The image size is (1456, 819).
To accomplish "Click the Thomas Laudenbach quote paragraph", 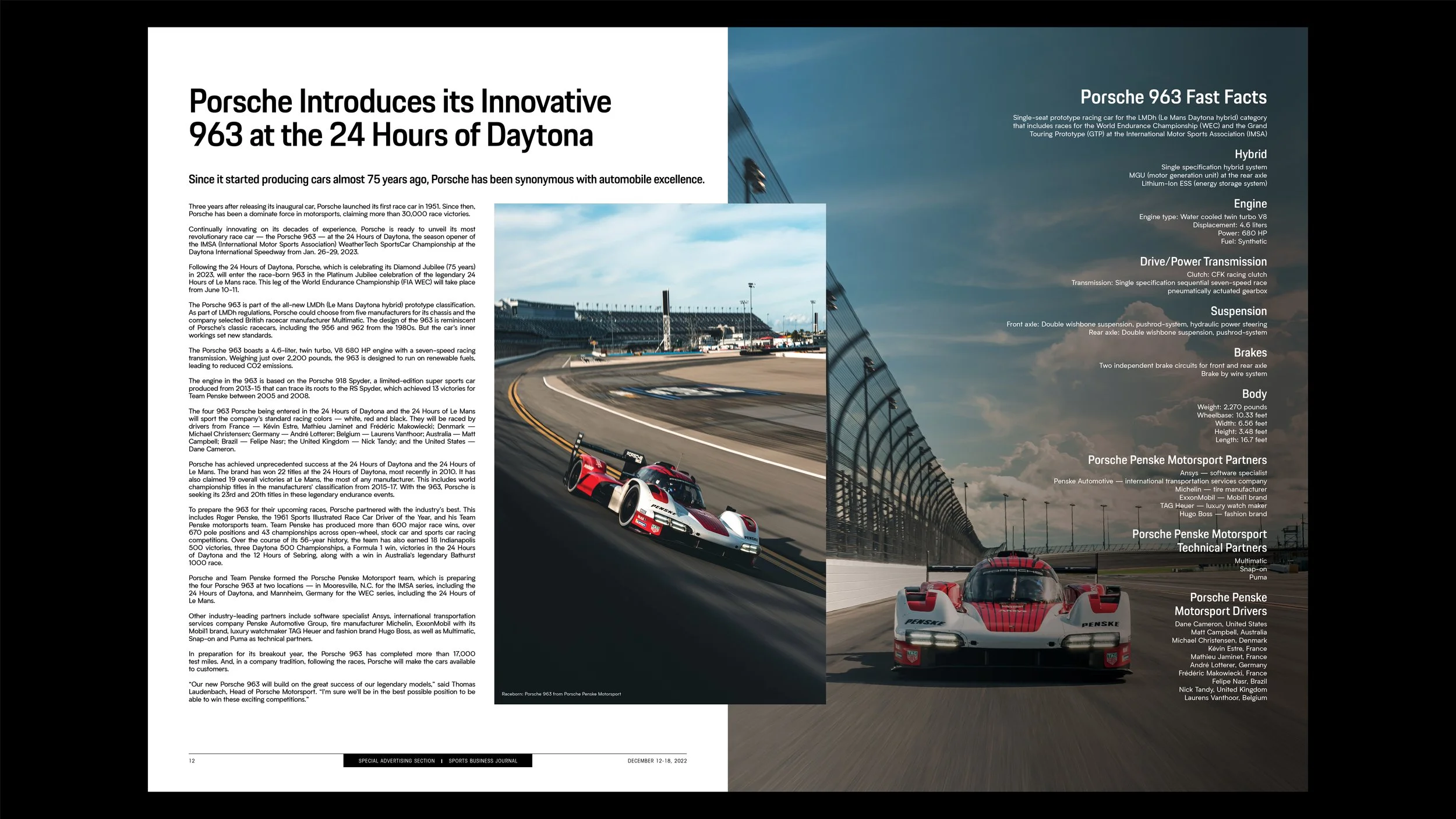I will [331, 691].
